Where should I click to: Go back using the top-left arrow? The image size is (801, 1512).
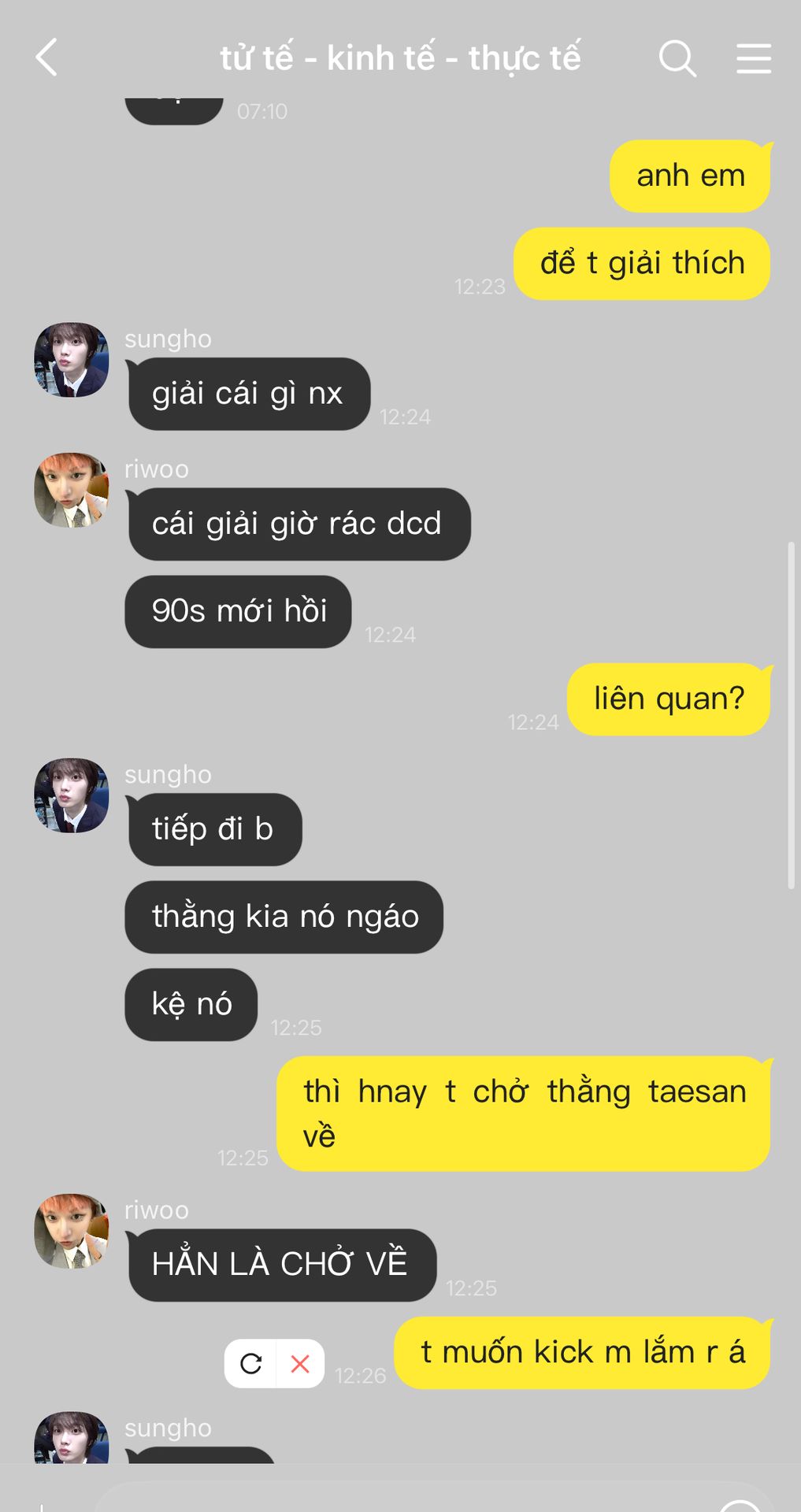47,57
